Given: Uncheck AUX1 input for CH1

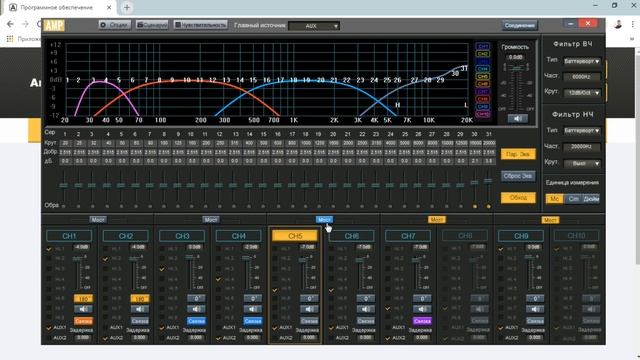Looking at the screenshot, I should point(49,328).
